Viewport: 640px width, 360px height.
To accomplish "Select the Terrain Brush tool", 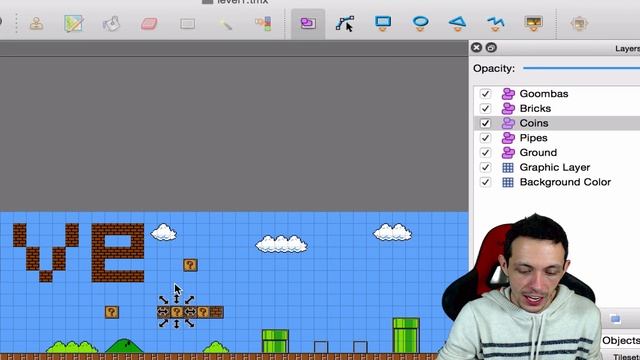I will point(74,24).
